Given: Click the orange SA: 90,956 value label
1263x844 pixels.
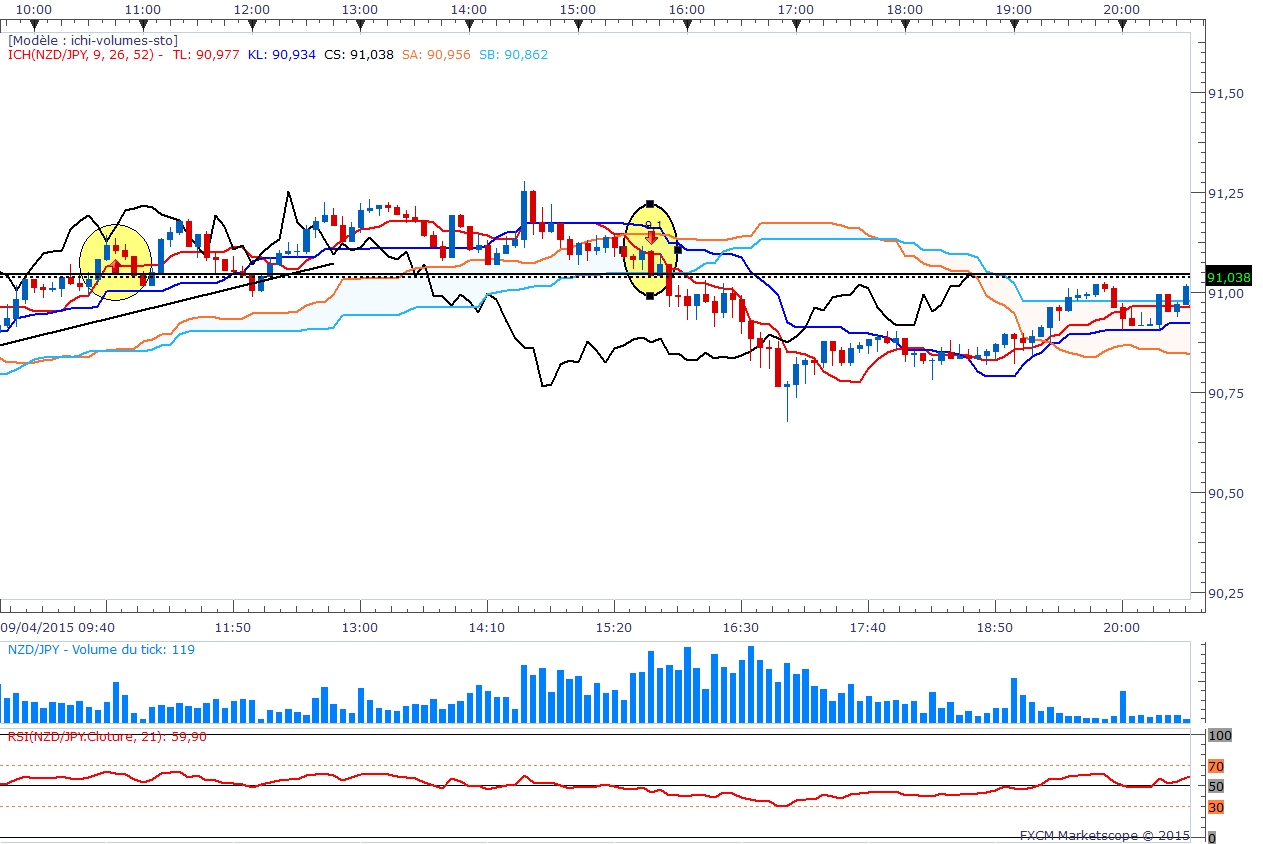Looking at the screenshot, I should (x=436, y=55).
